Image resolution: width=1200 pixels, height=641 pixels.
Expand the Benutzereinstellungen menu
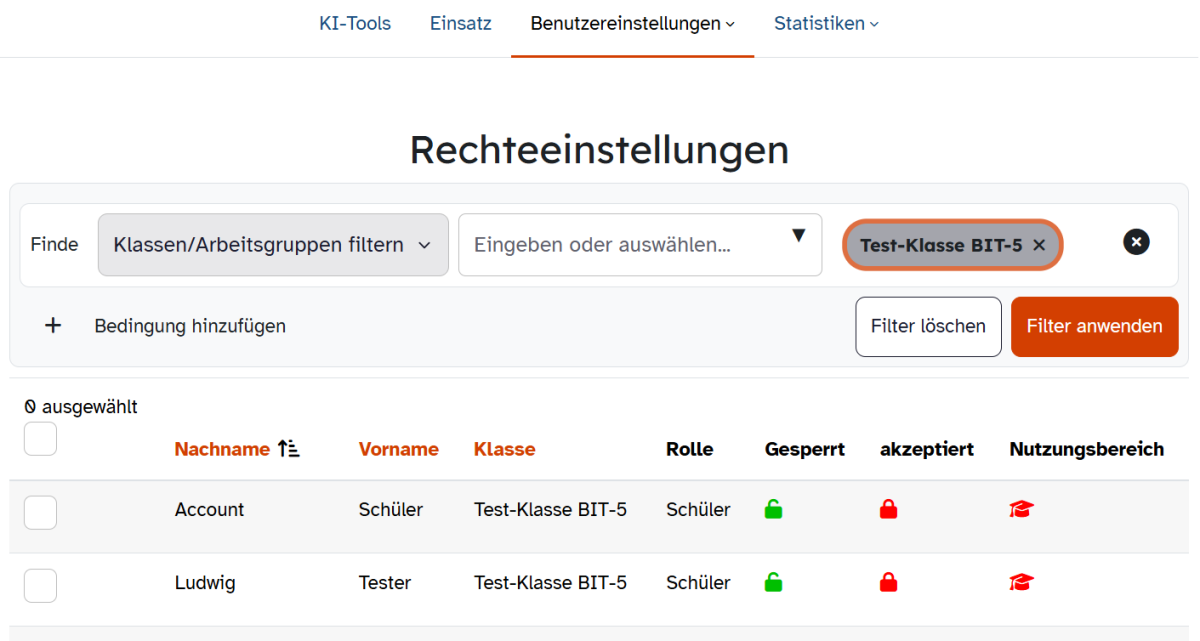(632, 24)
